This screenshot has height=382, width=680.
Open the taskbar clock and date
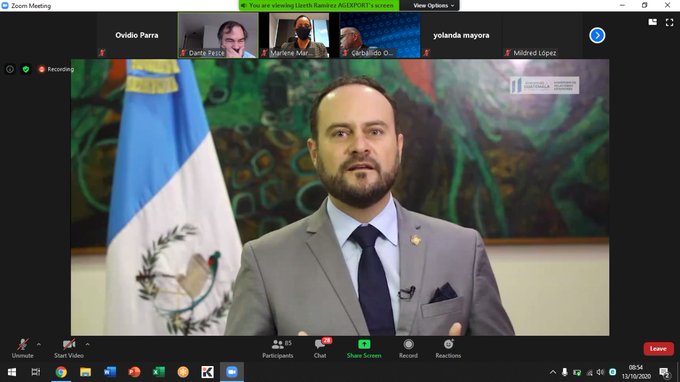[x=636, y=372]
